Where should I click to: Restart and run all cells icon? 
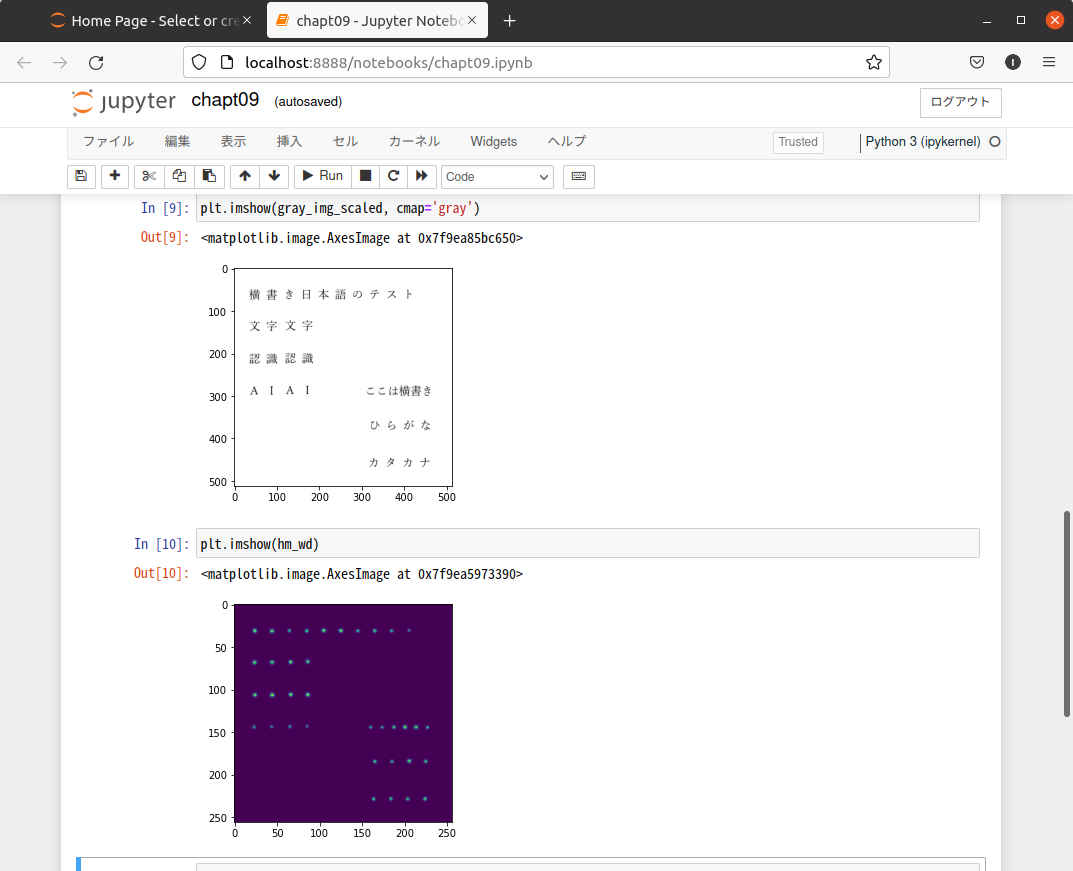tap(422, 176)
